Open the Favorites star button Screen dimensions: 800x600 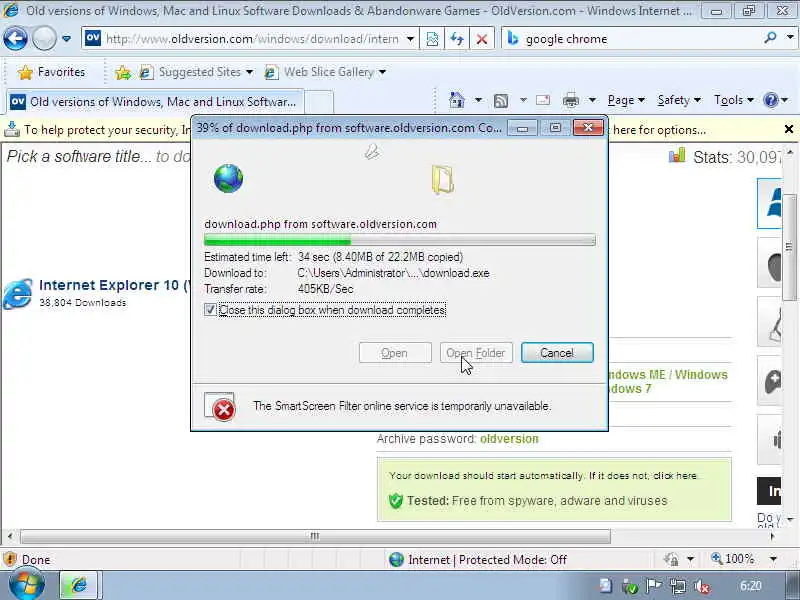pyautogui.click(x=51, y=72)
